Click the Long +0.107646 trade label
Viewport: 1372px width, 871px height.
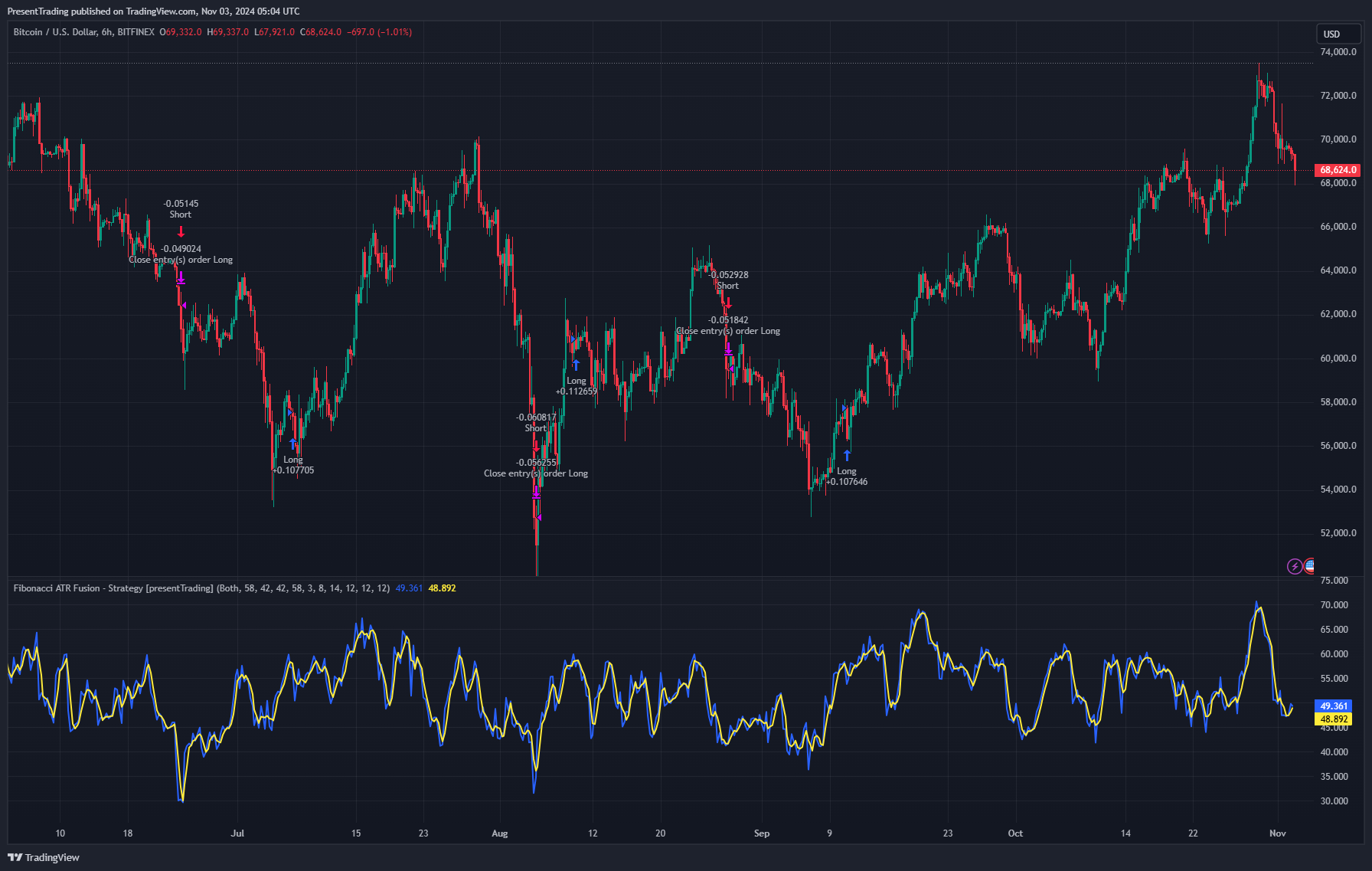point(847,476)
